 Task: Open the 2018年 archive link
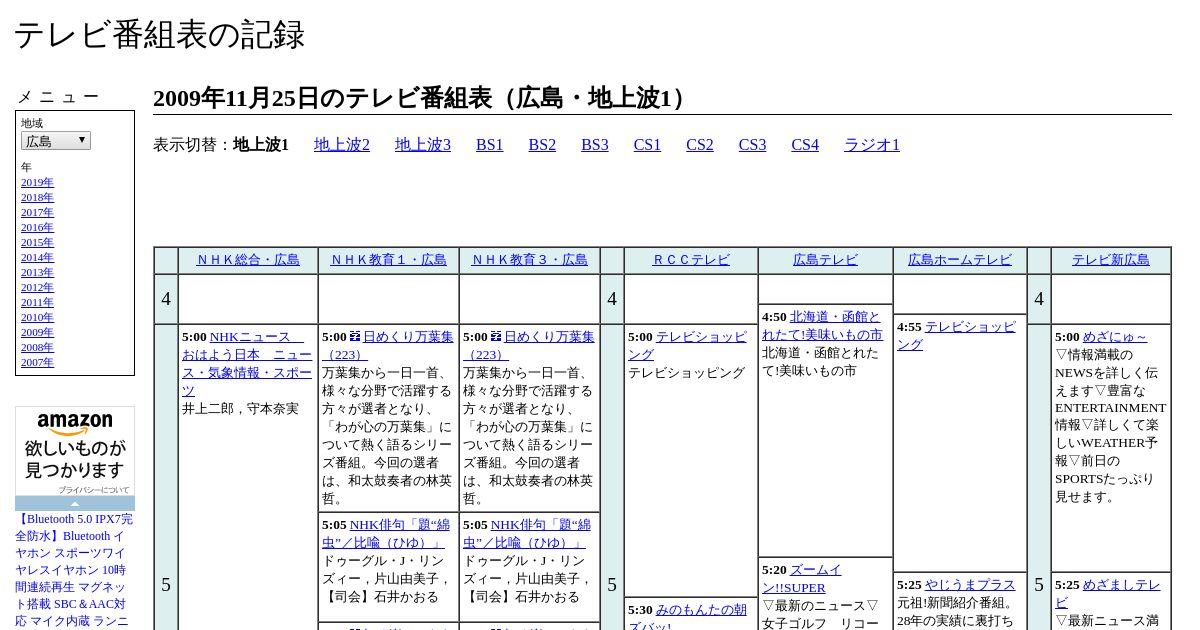pos(37,197)
